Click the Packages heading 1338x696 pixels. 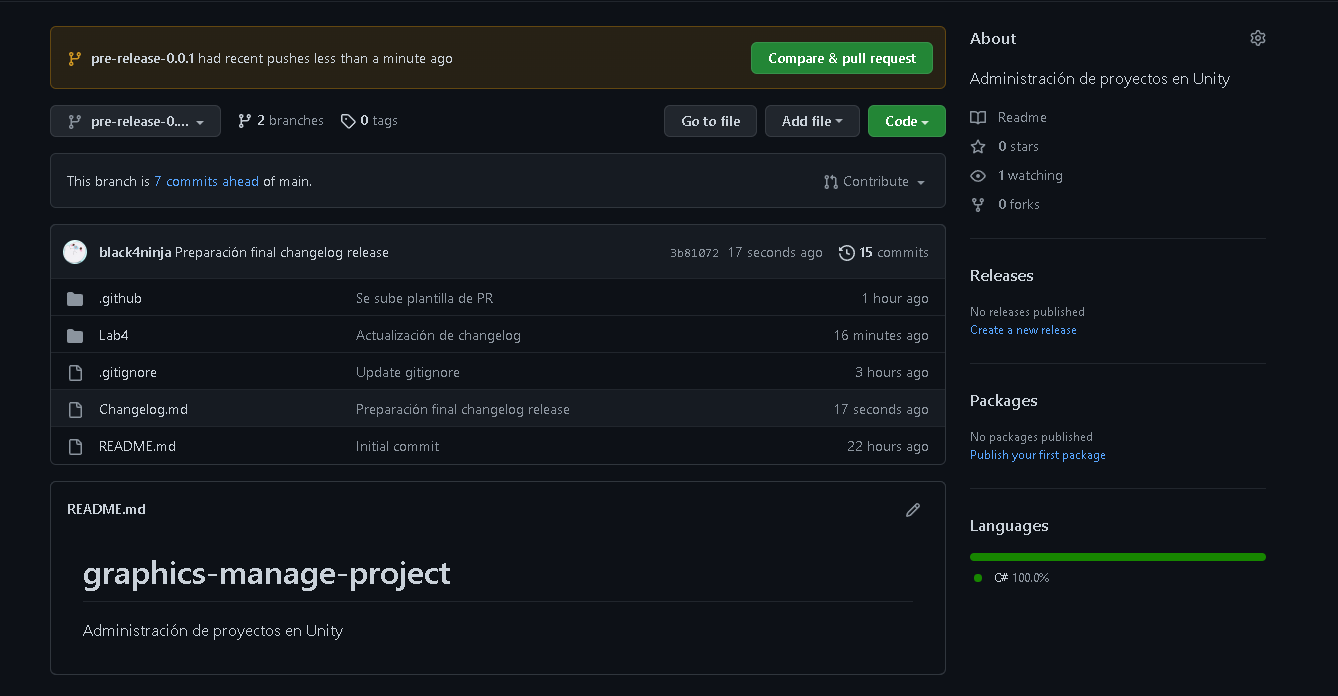point(1004,401)
